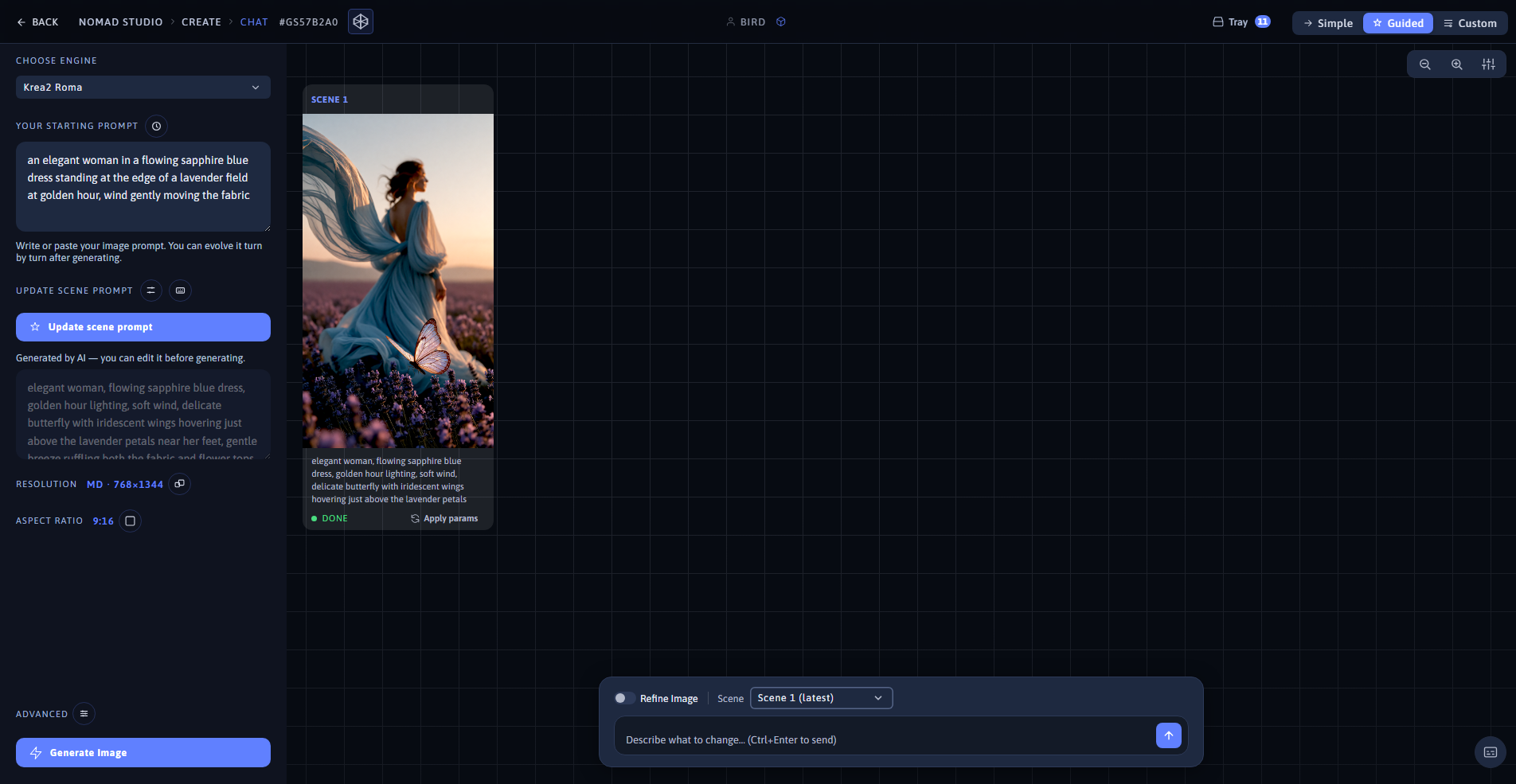Viewport: 1516px width, 784px height.
Task: Open the Tray with 11 items
Action: coord(1241,22)
